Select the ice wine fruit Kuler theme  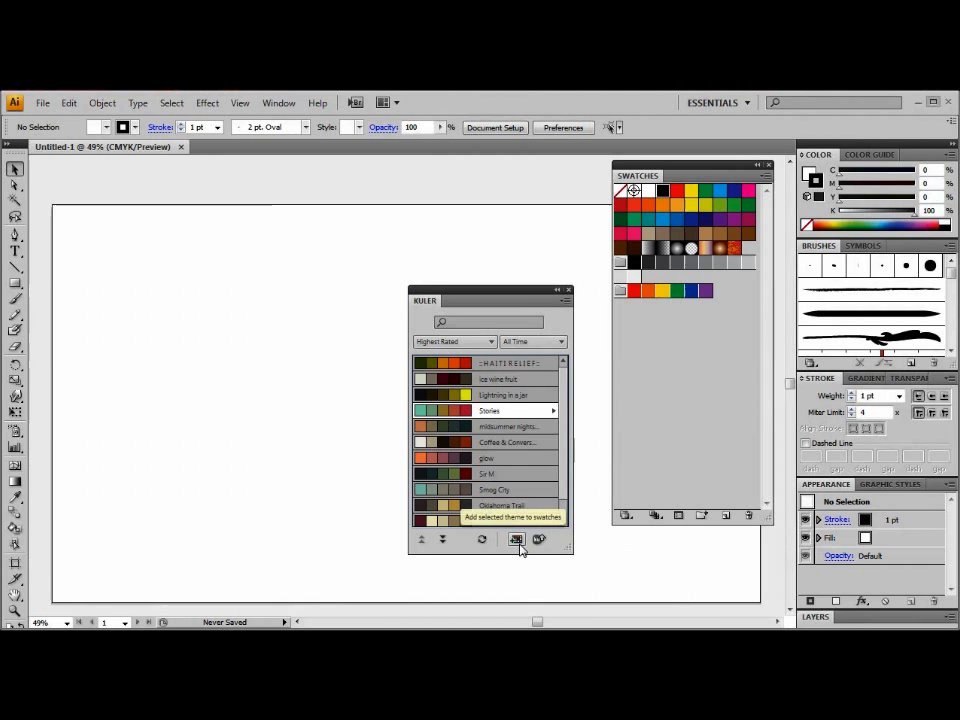coord(486,379)
